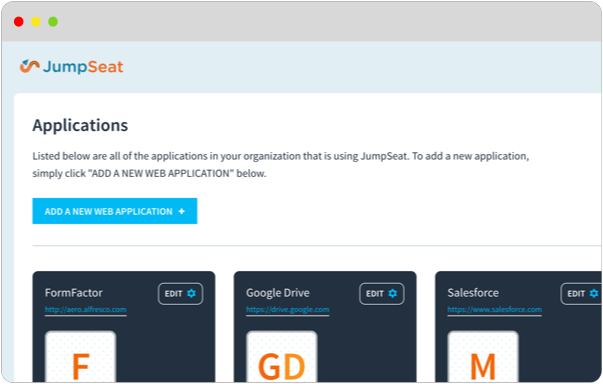Edit the FormFactor application

tap(180, 294)
